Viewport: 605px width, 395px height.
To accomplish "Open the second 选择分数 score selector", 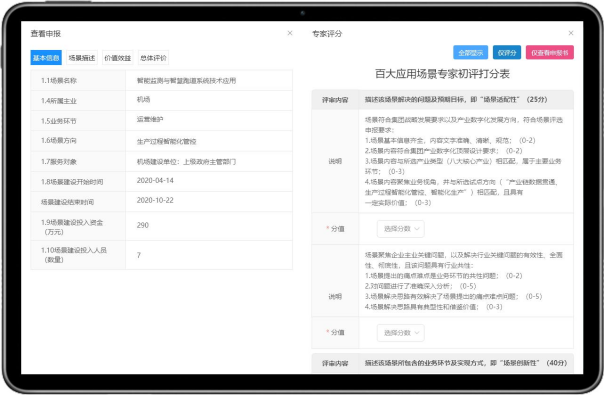I will pos(401,333).
